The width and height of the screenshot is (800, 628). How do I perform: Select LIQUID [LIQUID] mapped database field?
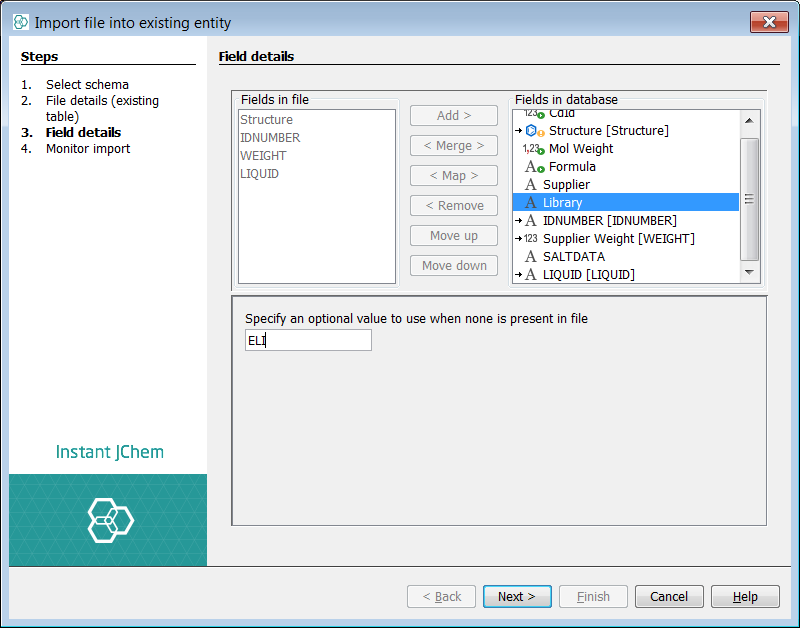pyautogui.click(x=588, y=275)
